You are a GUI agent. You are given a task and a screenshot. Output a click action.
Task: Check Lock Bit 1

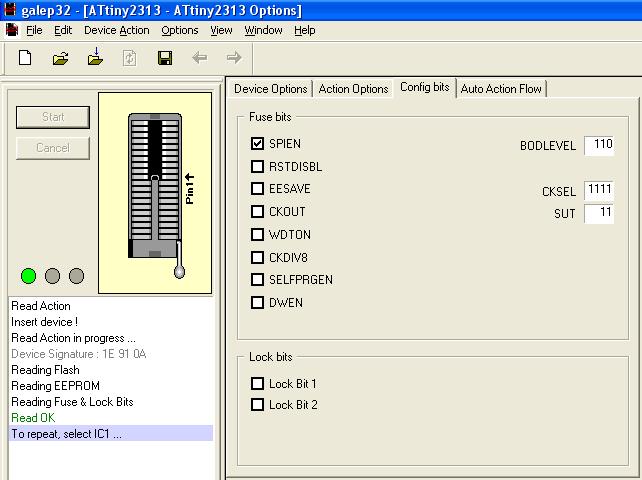tap(258, 384)
